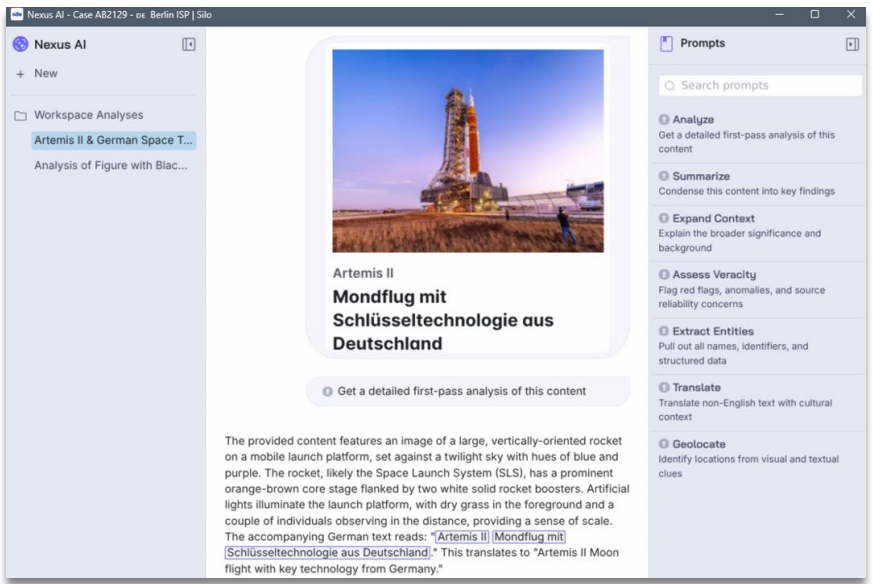
Task: Collapse the left sidebar panel
Action: pos(189,44)
